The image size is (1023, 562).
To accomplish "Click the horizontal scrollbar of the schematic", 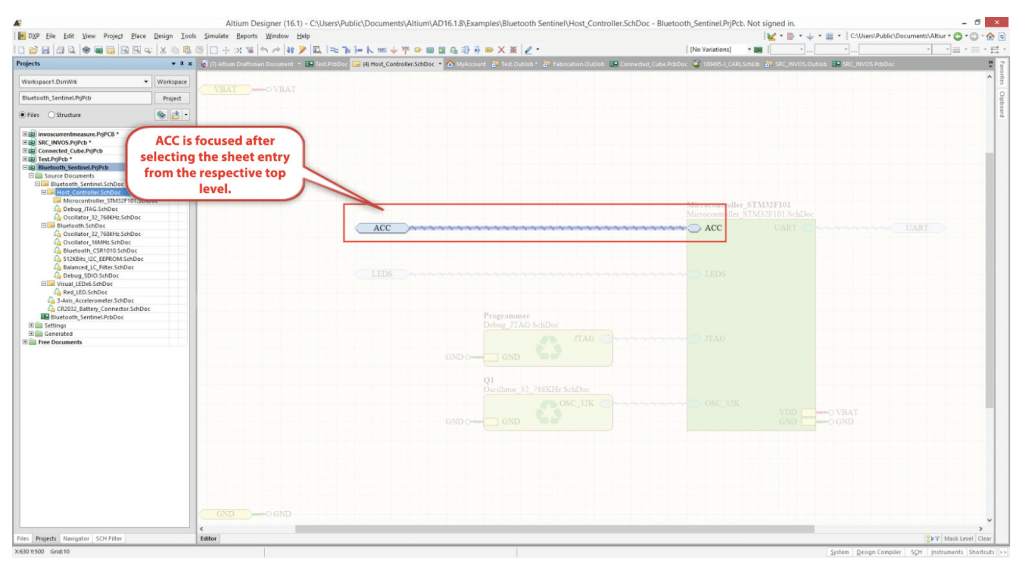I will coord(555,529).
